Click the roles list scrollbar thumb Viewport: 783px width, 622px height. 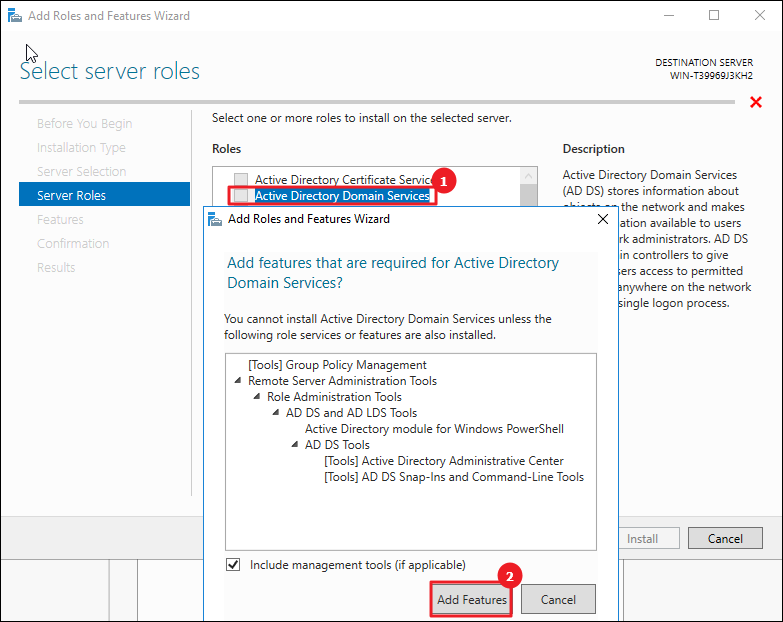click(x=528, y=195)
